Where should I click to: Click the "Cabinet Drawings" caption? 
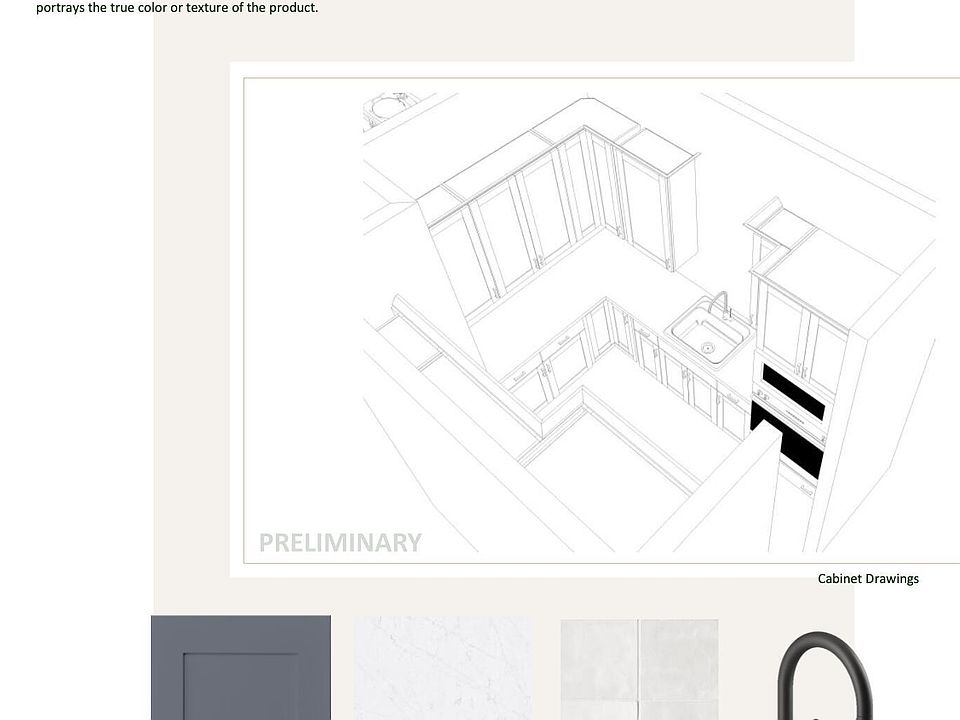coord(867,579)
